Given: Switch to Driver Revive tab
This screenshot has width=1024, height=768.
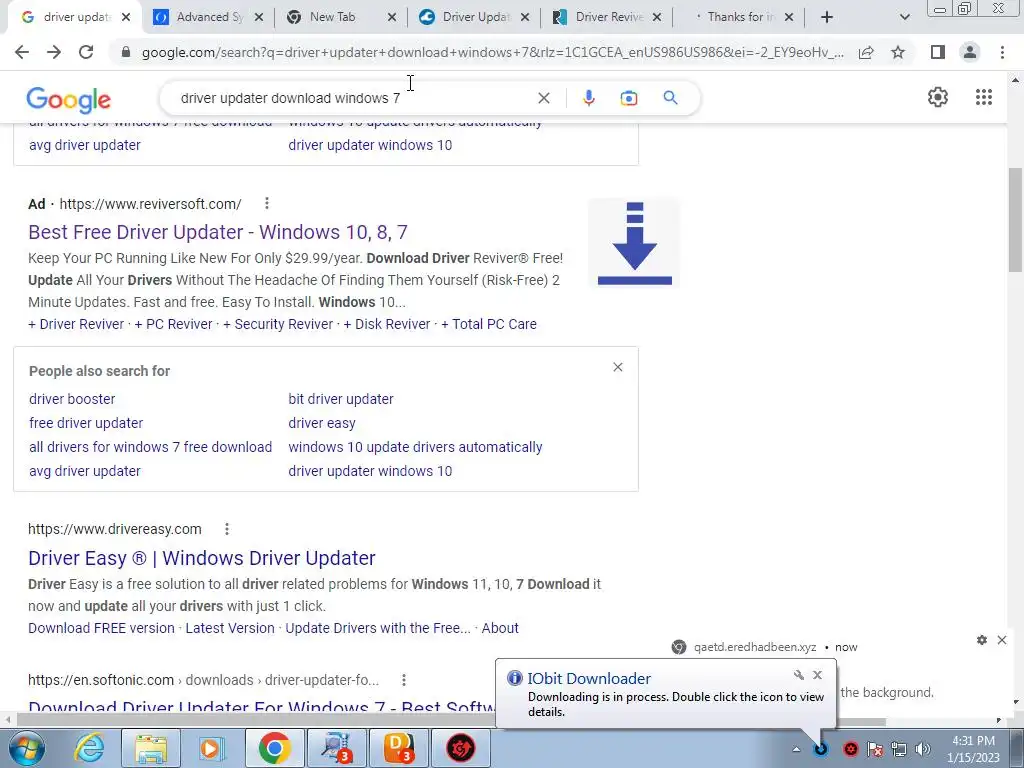Looking at the screenshot, I should (609, 17).
